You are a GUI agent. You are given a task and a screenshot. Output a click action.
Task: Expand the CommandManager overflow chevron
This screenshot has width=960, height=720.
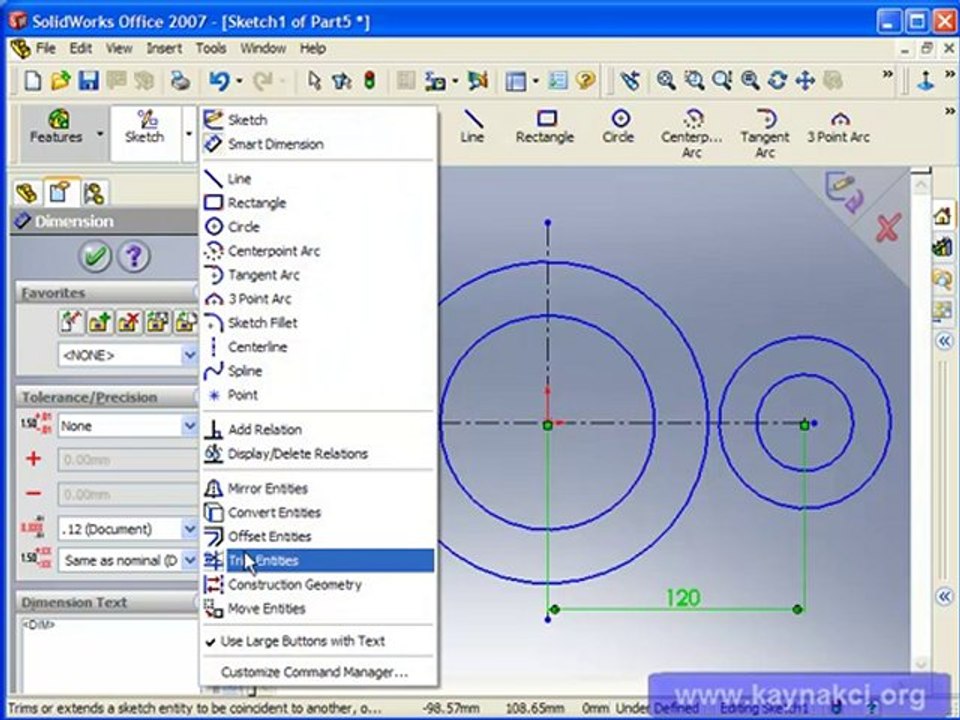(950, 111)
